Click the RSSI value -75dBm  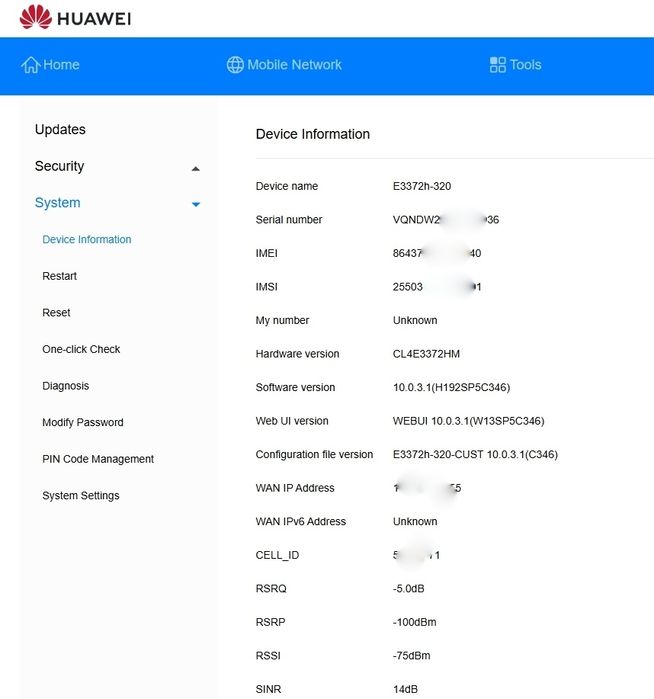411,655
